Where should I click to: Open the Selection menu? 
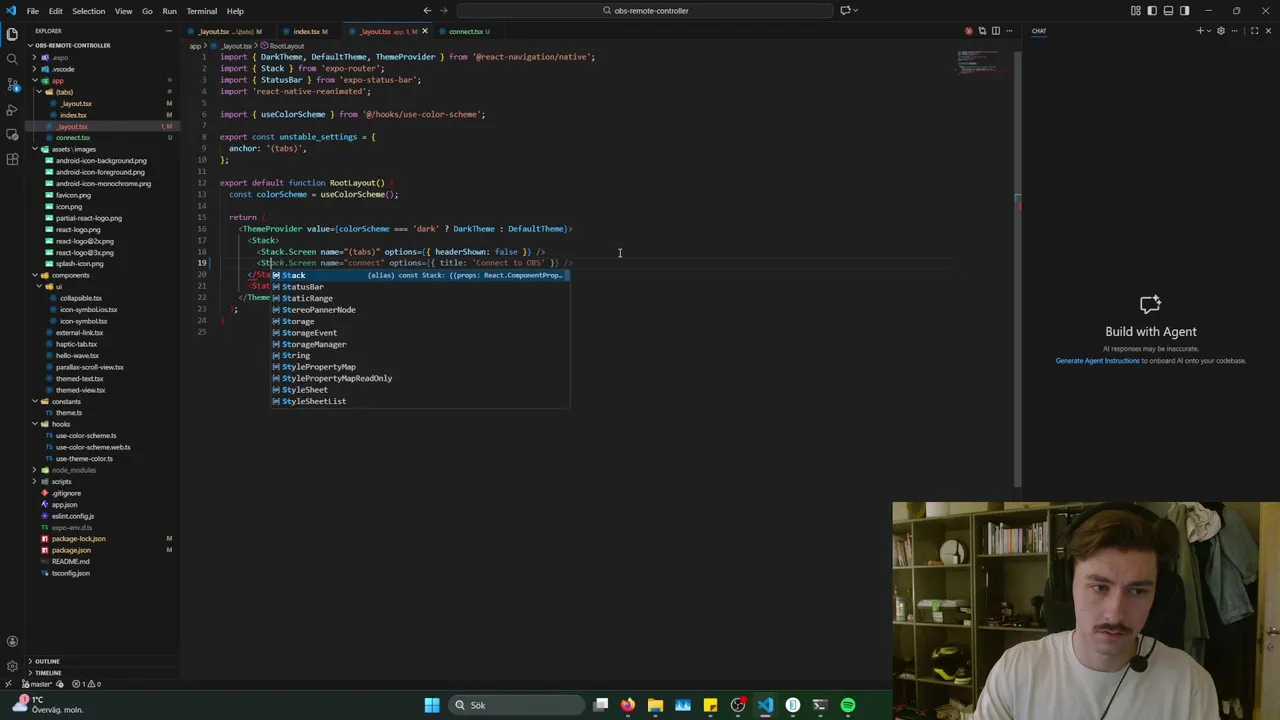click(x=88, y=11)
